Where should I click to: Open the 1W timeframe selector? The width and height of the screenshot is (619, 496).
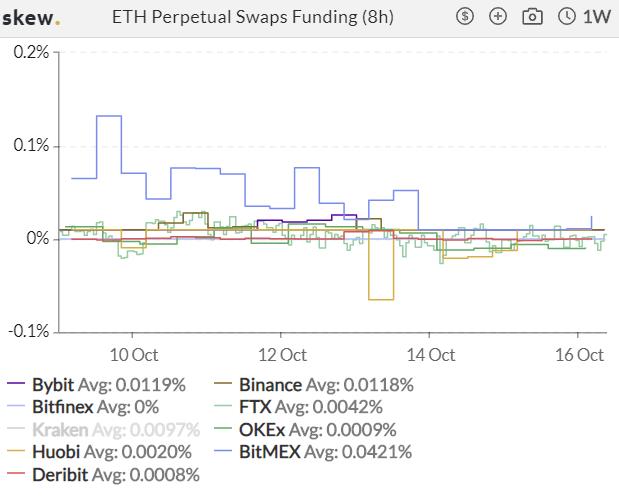[597, 17]
